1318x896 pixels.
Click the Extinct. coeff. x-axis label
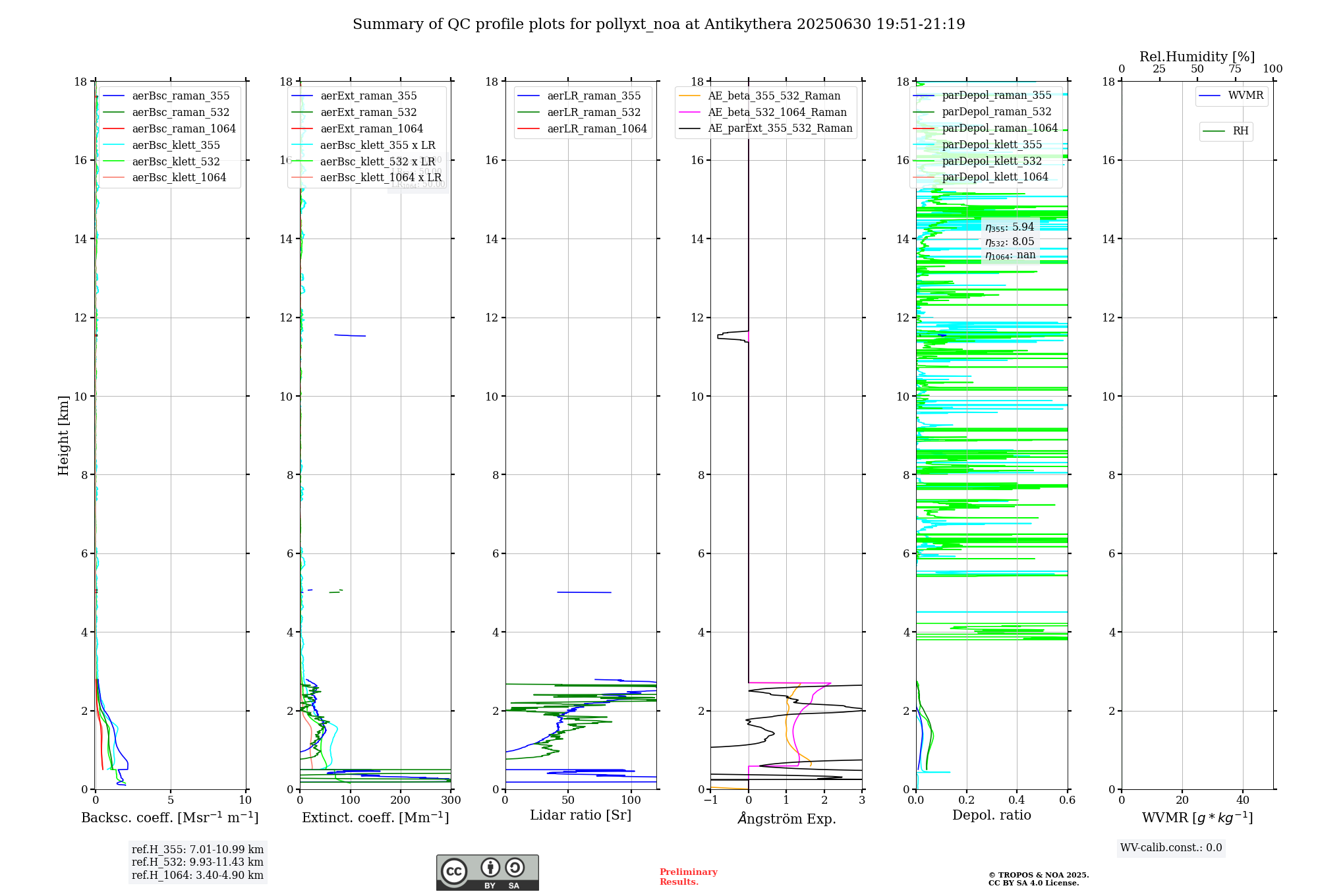click(x=376, y=818)
